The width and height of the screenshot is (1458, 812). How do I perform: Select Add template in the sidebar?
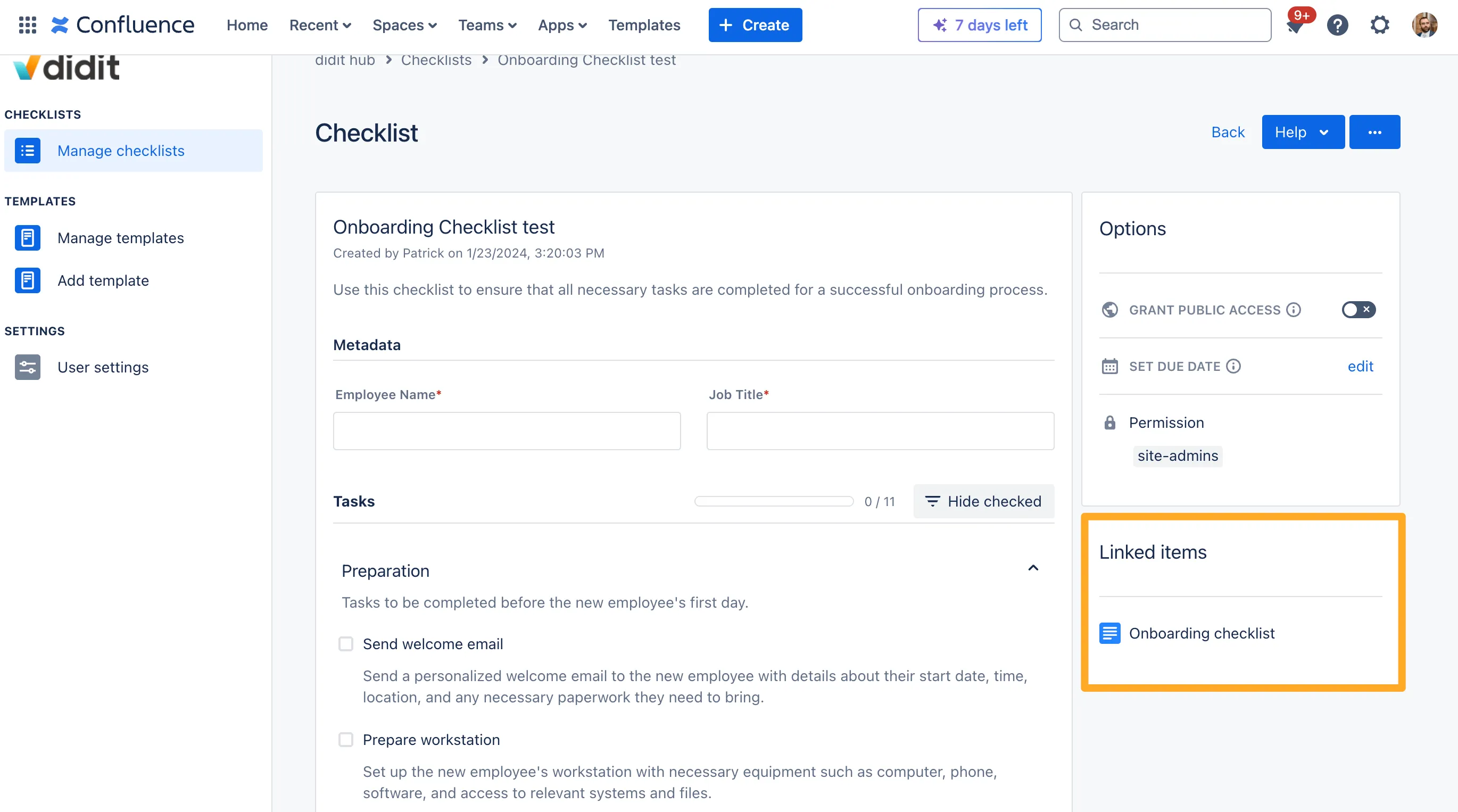tap(134, 280)
